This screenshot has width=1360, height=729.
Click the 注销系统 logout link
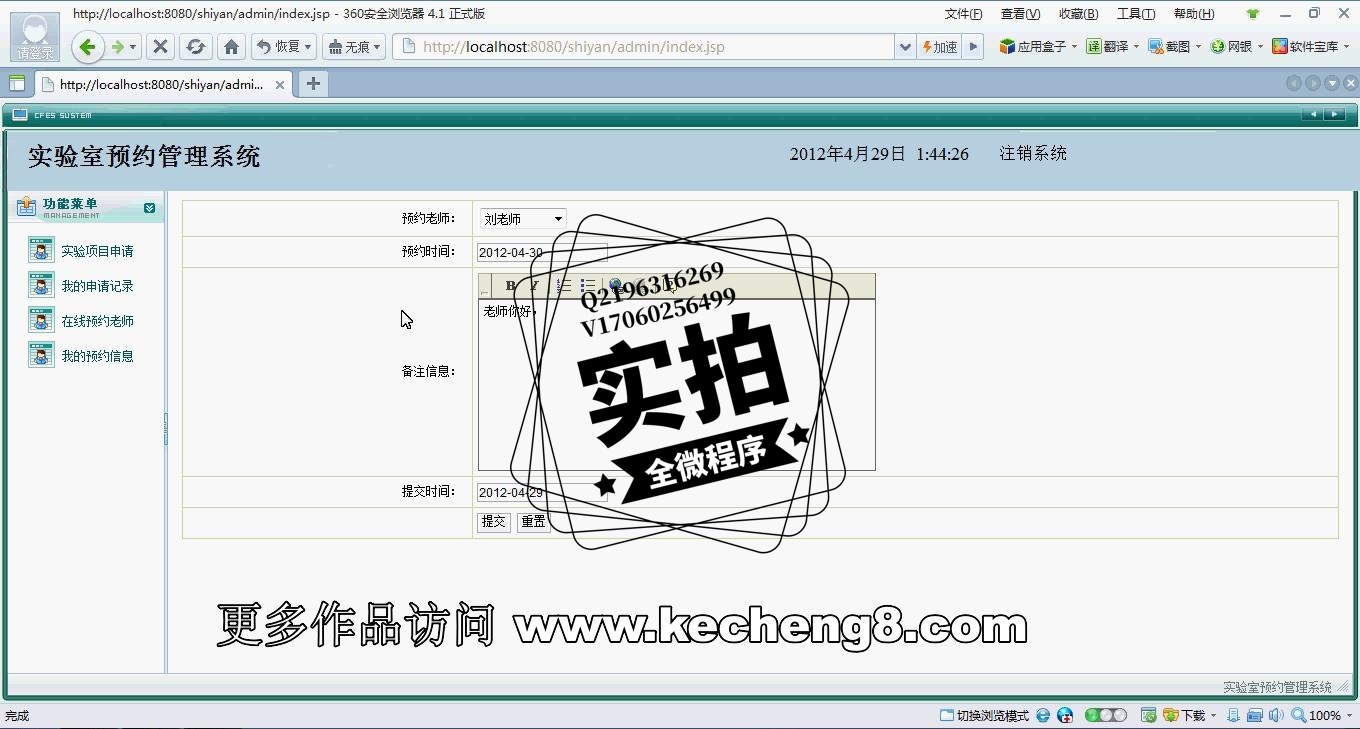pyautogui.click(x=1033, y=153)
